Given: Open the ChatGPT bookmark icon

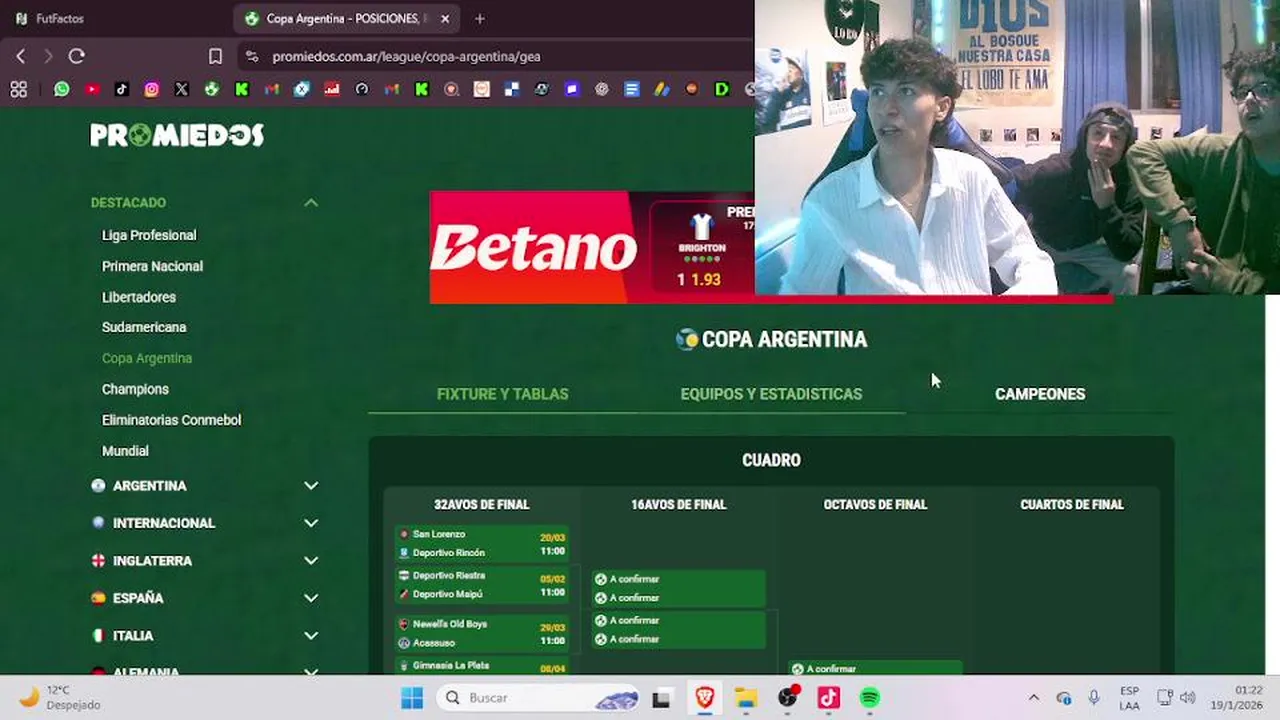Looking at the screenshot, I should coord(602,89).
